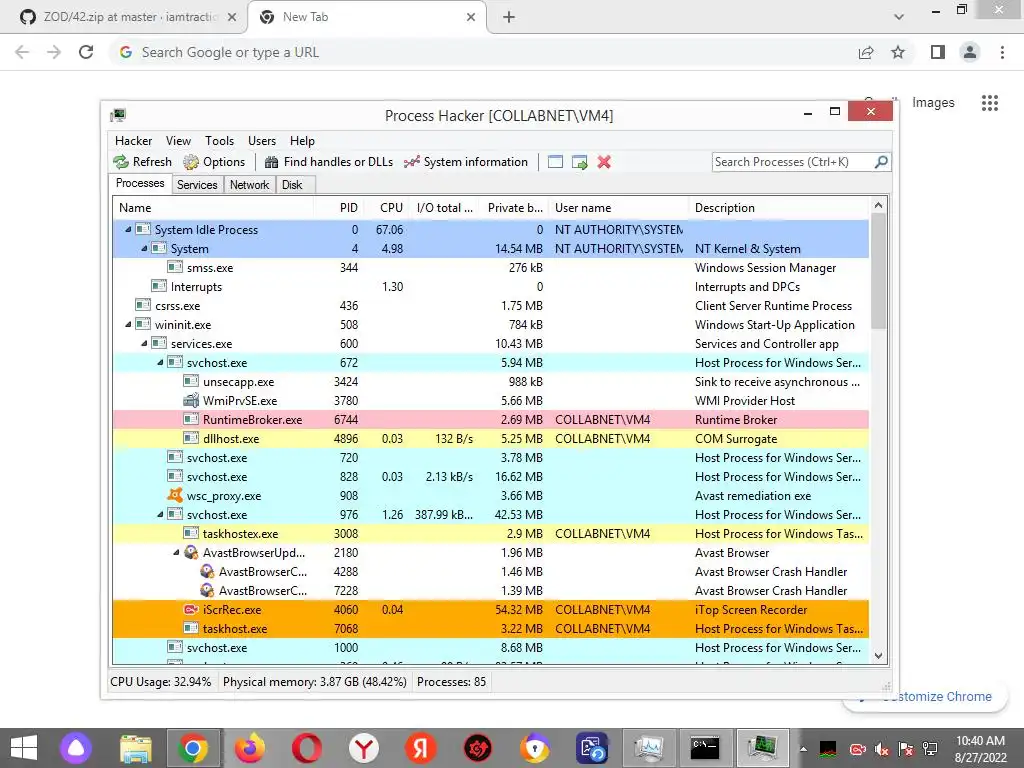Click muted volume tray icon
The width and height of the screenshot is (1024, 768).
point(881,749)
